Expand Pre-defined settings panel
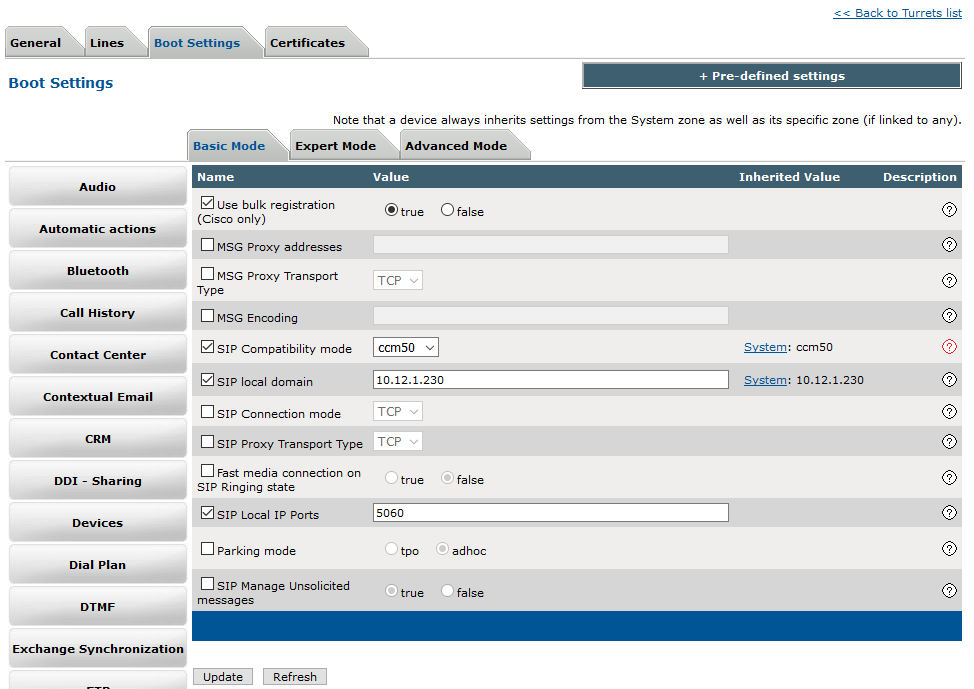The height and width of the screenshot is (689, 974). pos(771,76)
